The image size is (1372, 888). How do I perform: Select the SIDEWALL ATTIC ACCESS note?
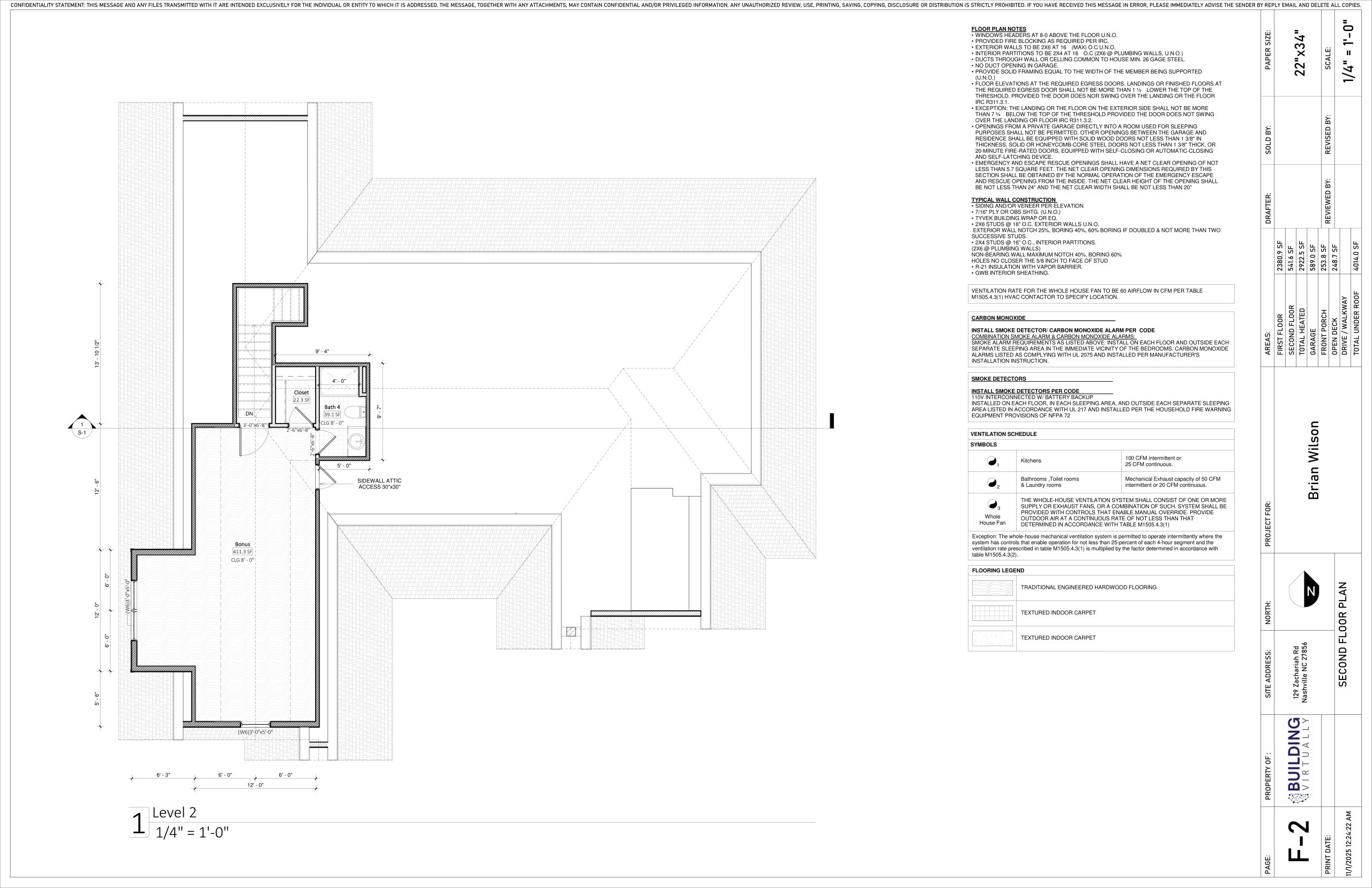[x=379, y=484]
